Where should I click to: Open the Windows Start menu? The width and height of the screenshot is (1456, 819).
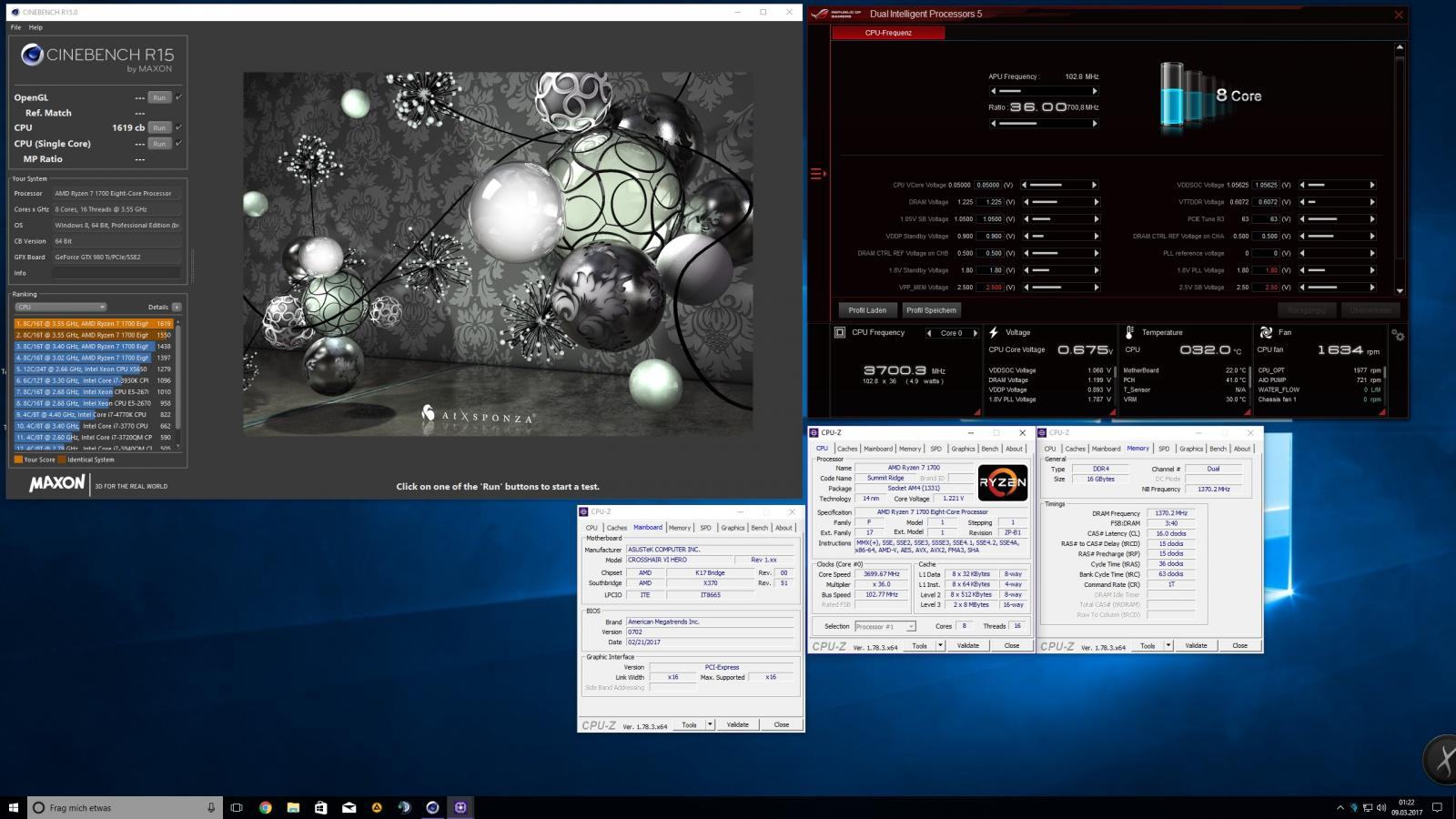tap(13, 807)
